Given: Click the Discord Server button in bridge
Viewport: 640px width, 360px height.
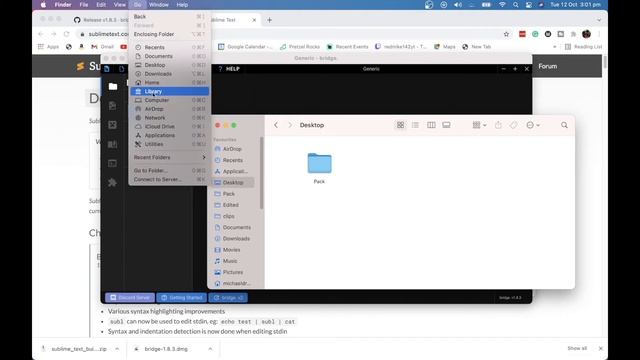Looking at the screenshot, I should pos(130,298).
